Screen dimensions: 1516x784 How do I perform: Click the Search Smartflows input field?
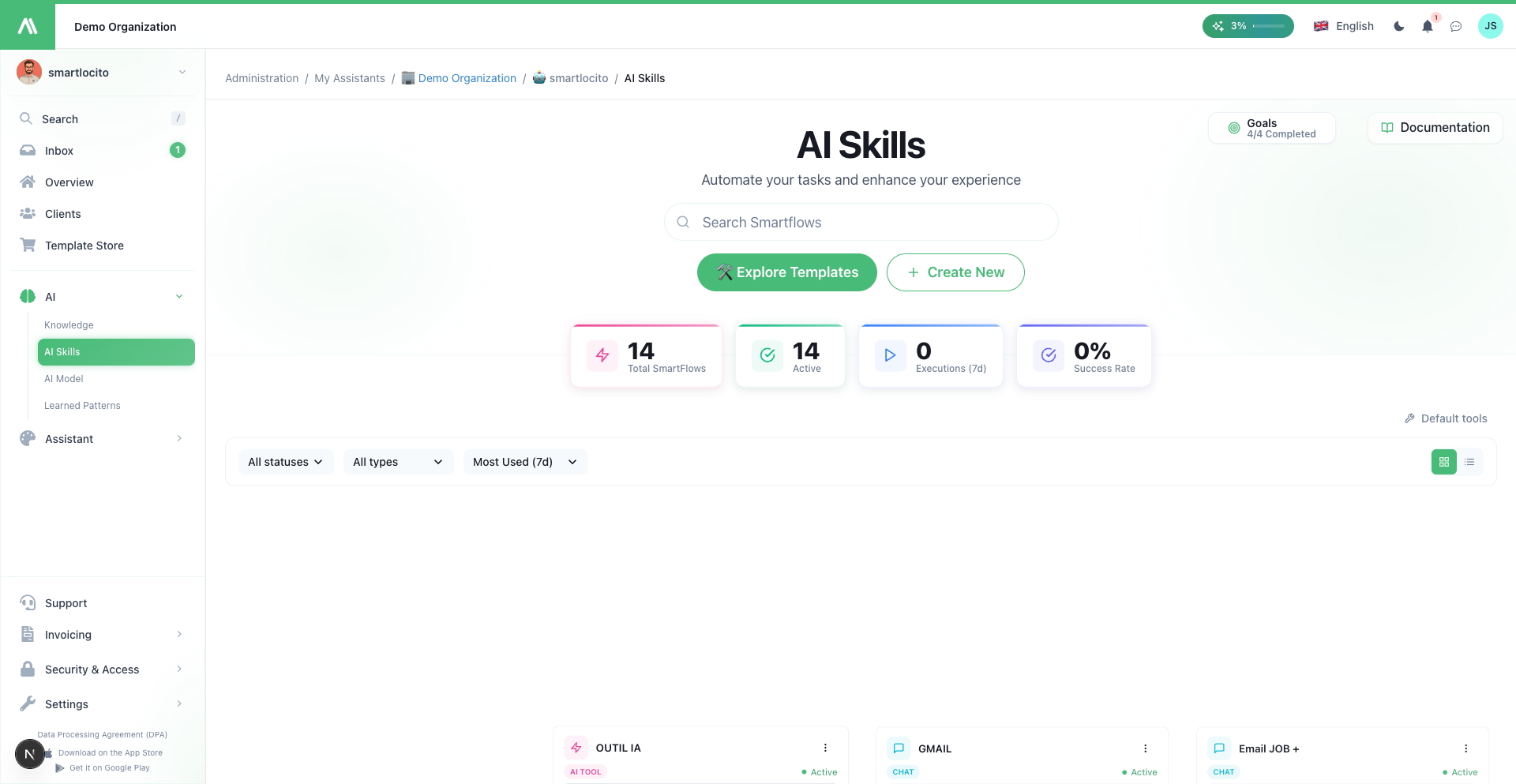(861, 222)
